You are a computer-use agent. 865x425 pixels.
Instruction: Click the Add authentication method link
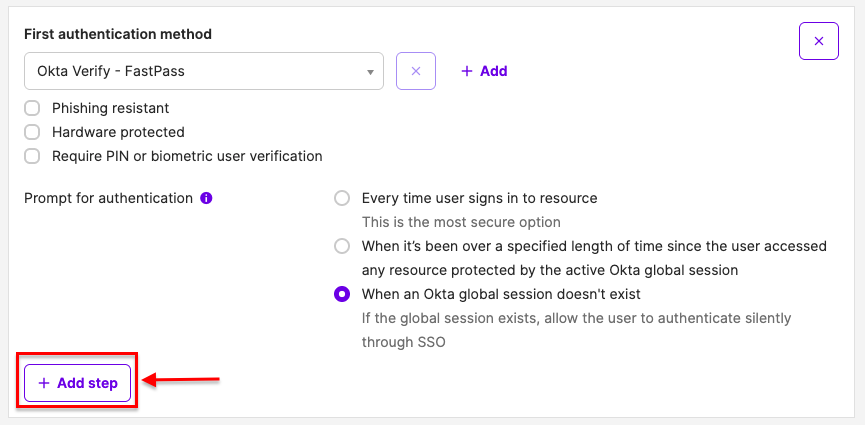(x=484, y=71)
